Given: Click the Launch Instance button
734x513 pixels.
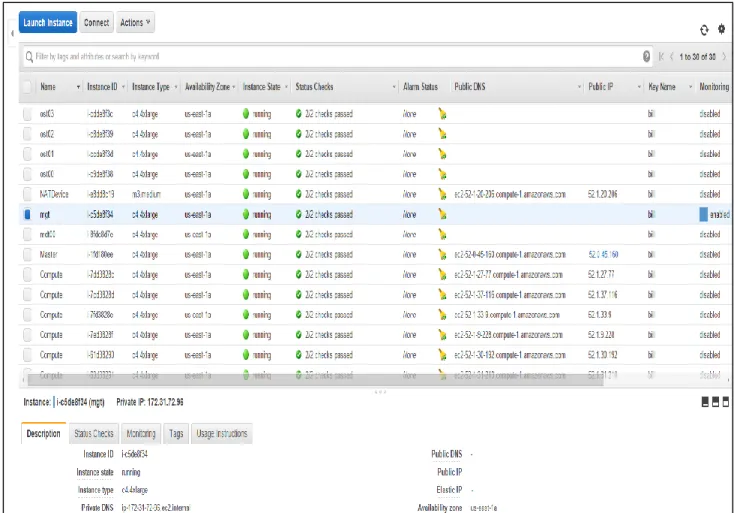Looking at the screenshot, I should [48, 22].
